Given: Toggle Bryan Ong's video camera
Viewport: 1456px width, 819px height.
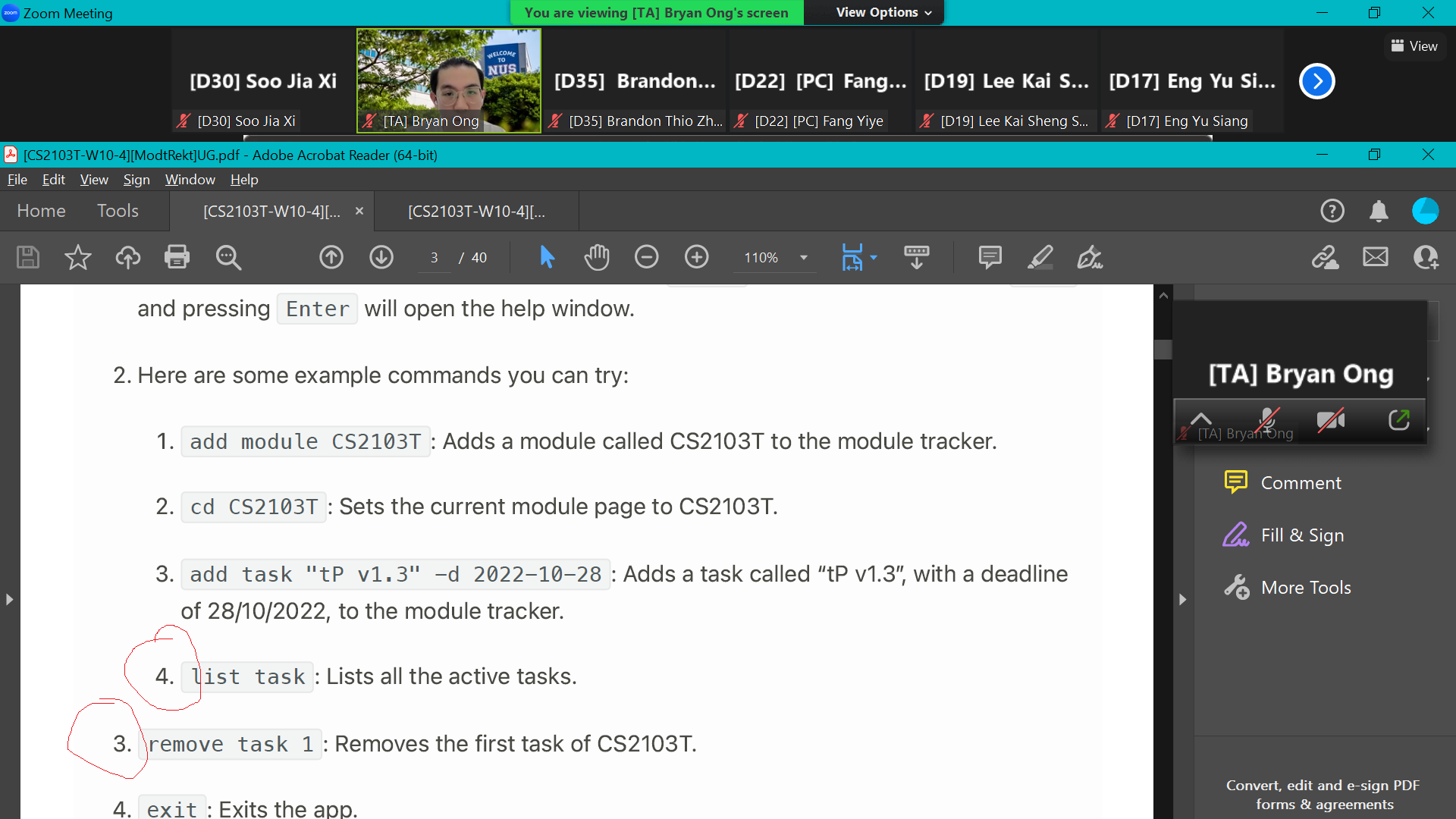Looking at the screenshot, I should 1331,419.
